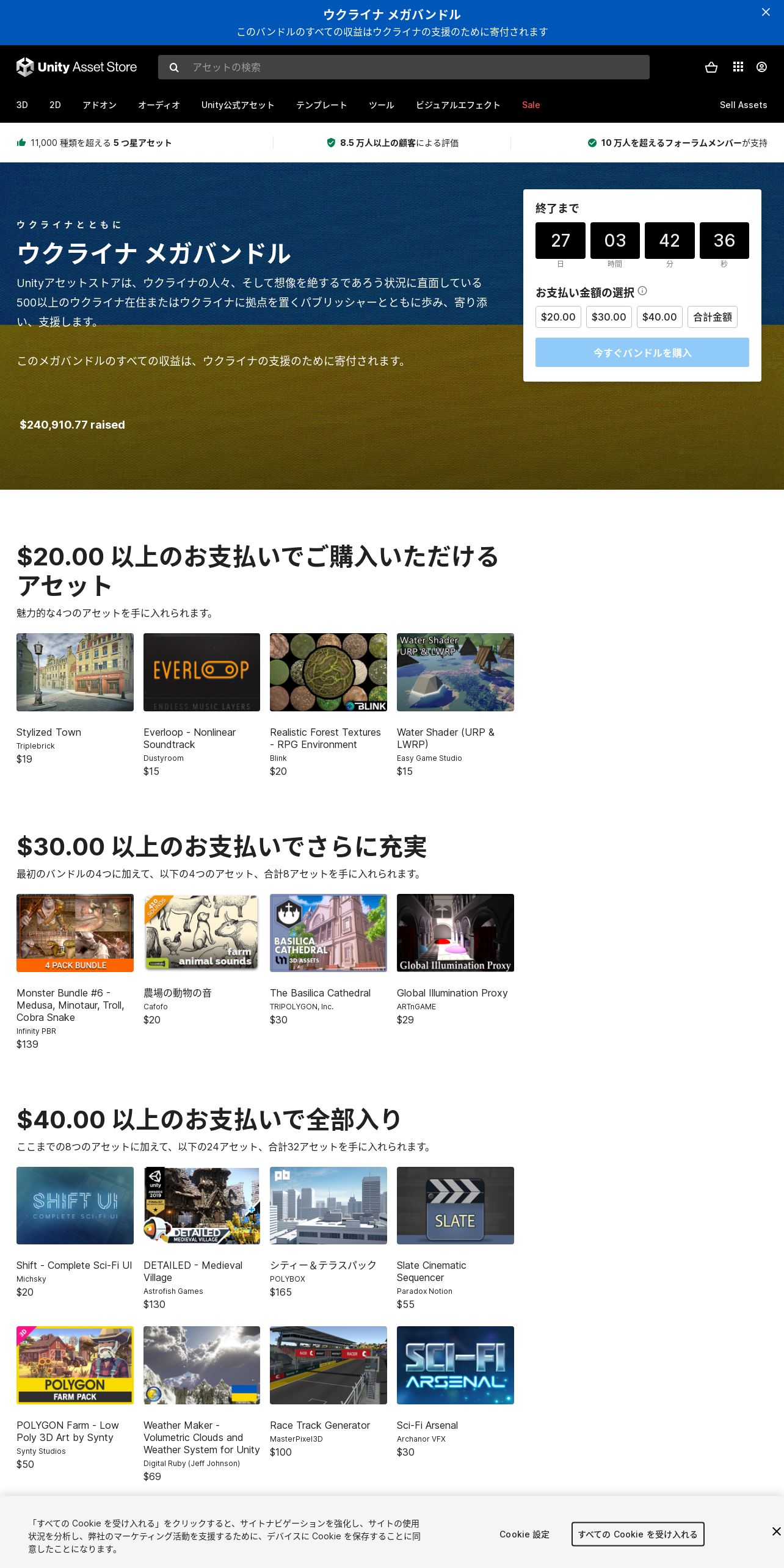Open the 3D category menu
Image resolution: width=784 pixels, height=1568 pixels.
pos(22,105)
